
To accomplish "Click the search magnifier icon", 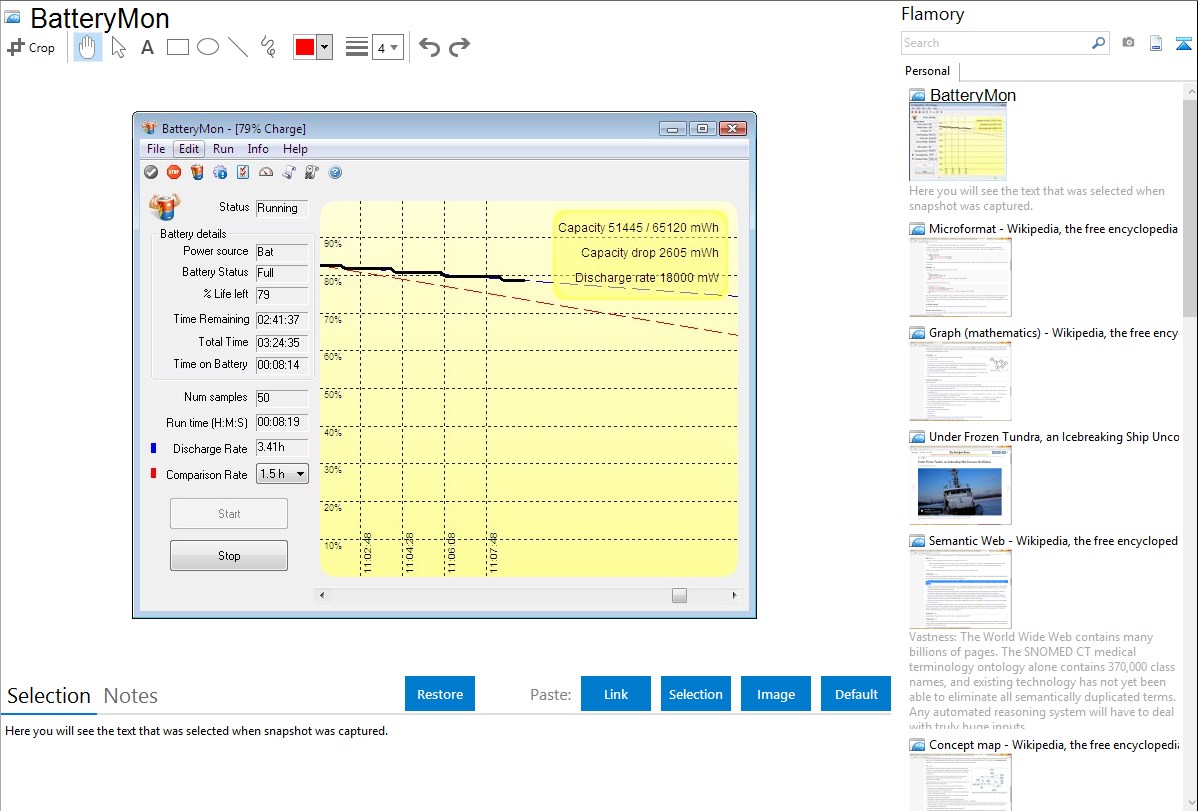I will pyautogui.click(x=1098, y=43).
